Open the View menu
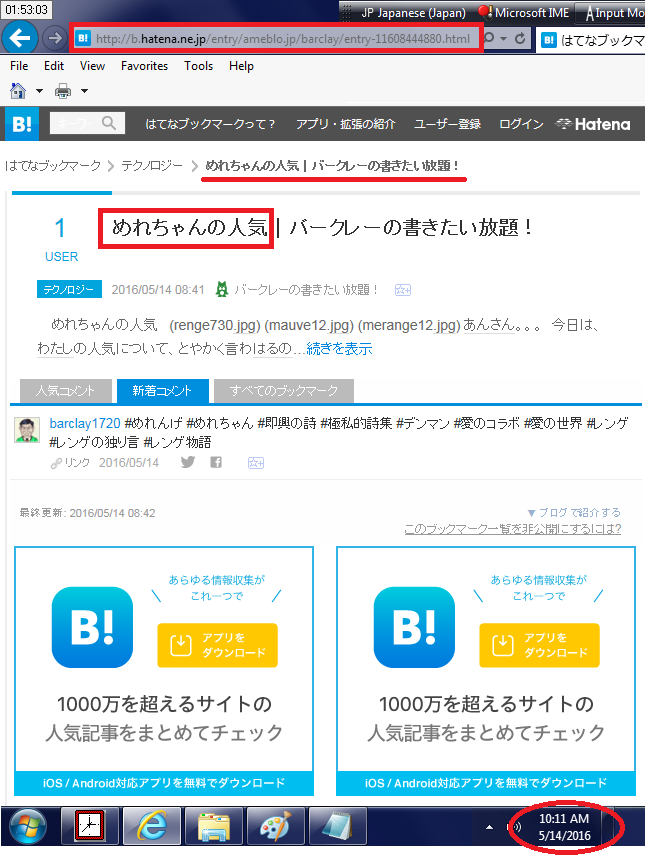Screen dimensions: 645x856 coord(92,66)
